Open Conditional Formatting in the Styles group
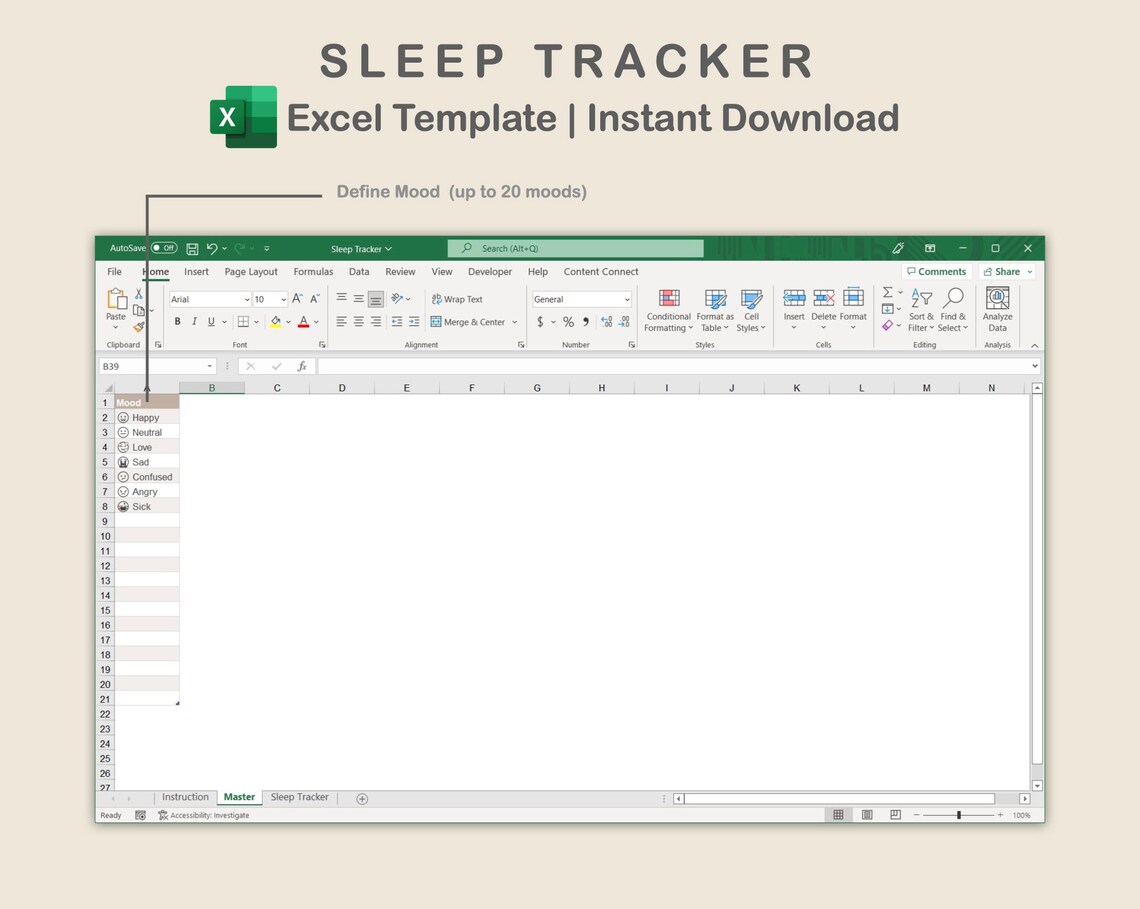 668,310
